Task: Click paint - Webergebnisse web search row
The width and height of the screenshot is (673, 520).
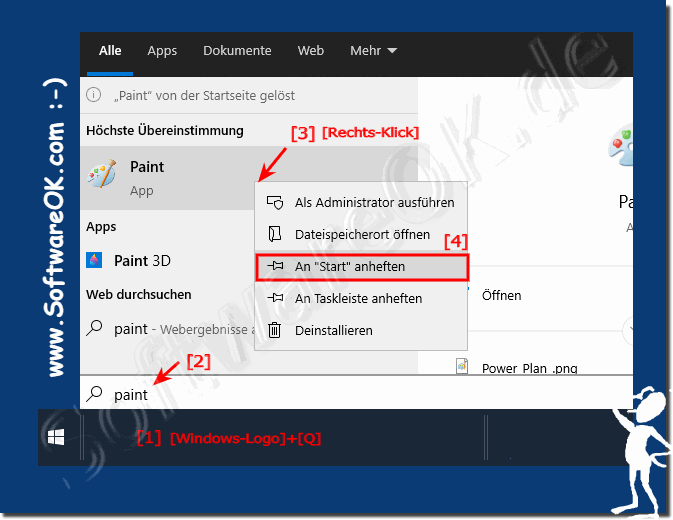Action: pos(167,329)
